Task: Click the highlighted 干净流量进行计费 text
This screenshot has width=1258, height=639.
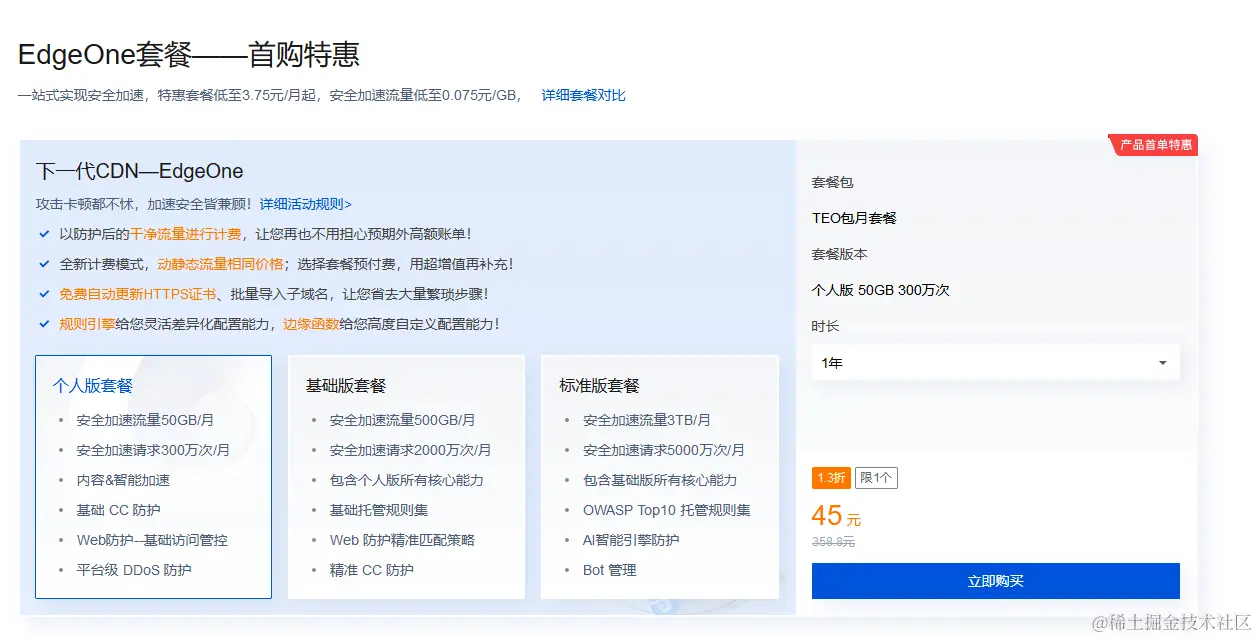Action: coord(186,234)
